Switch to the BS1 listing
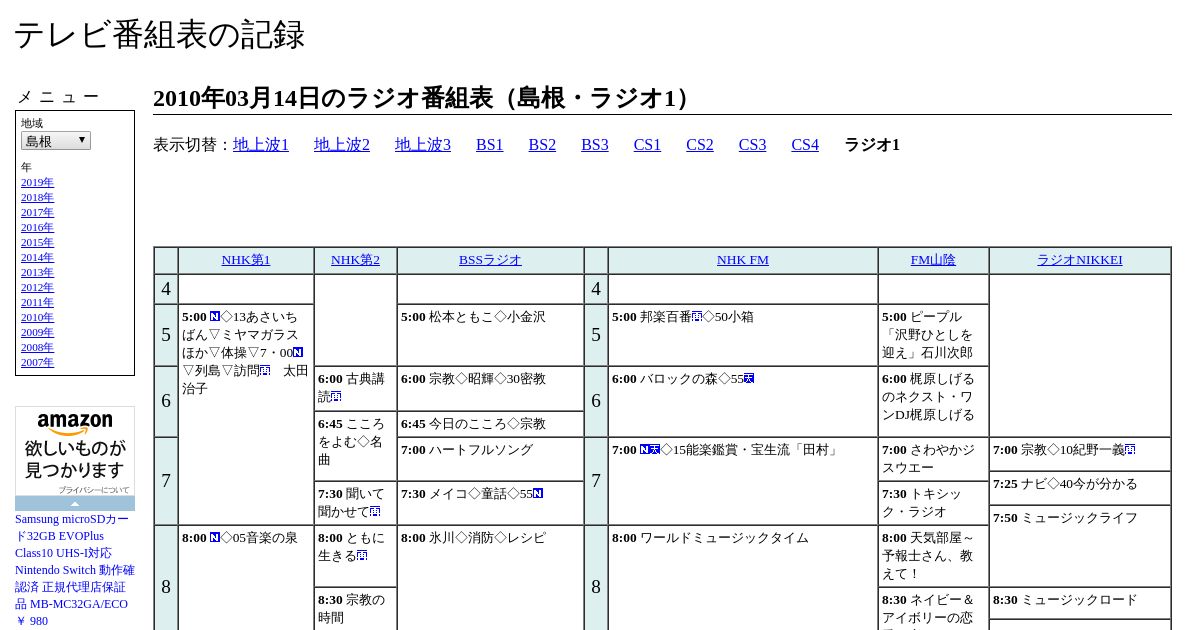 pos(490,145)
